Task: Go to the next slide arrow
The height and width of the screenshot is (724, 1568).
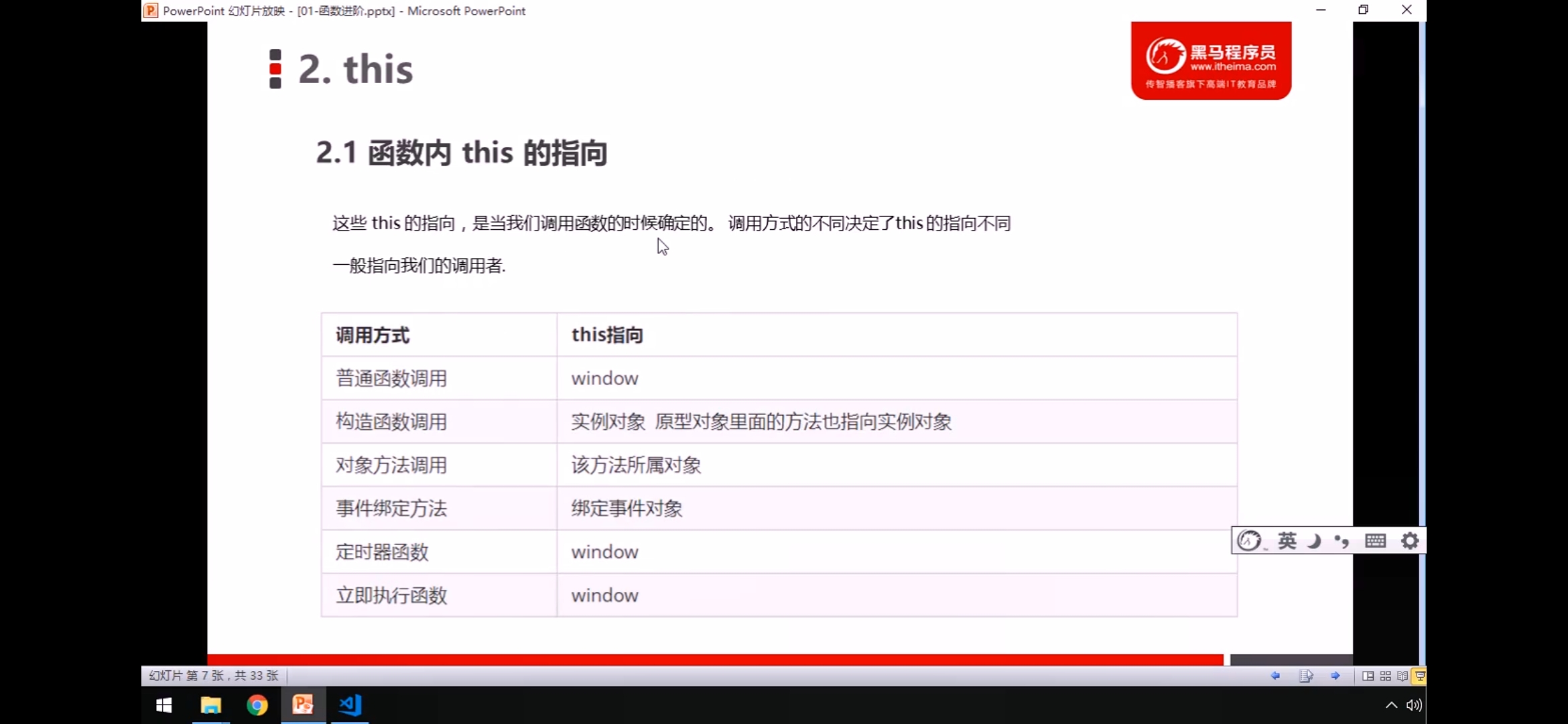Action: tap(1335, 676)
